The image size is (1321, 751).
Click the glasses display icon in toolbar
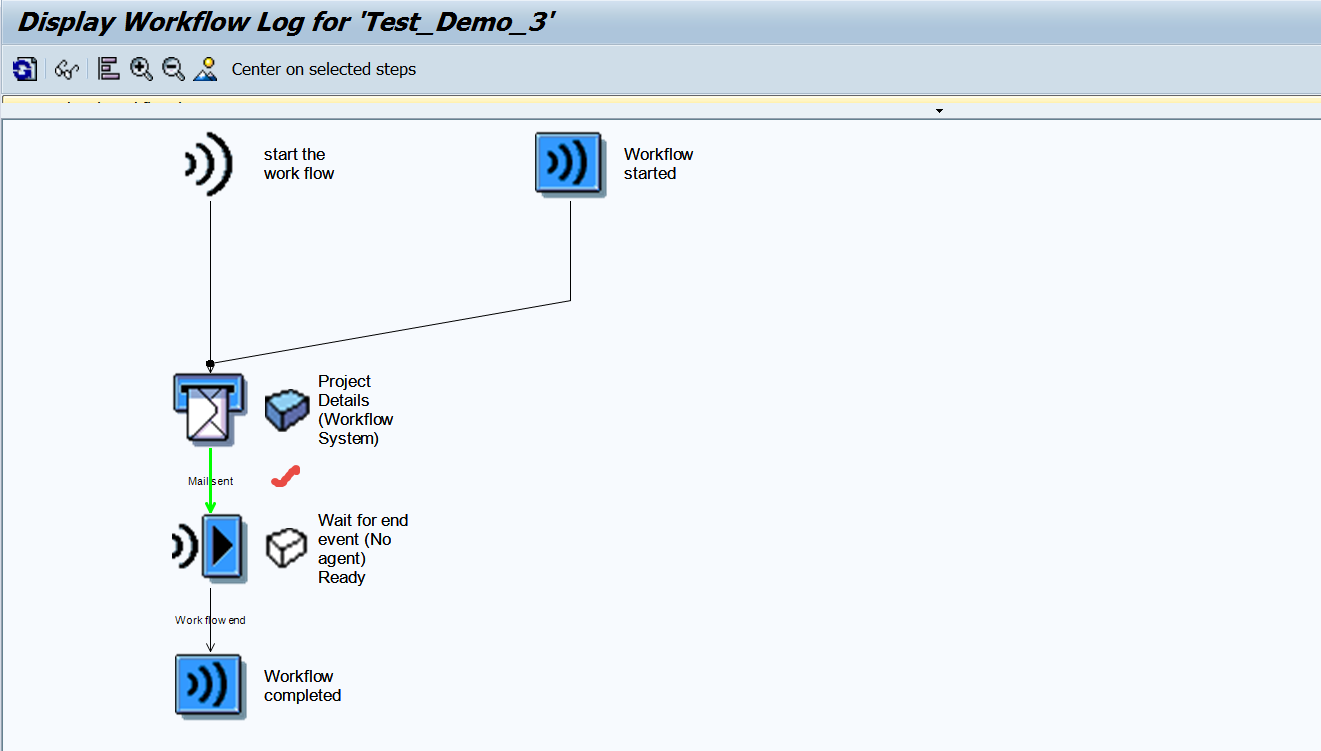point(66,69)
